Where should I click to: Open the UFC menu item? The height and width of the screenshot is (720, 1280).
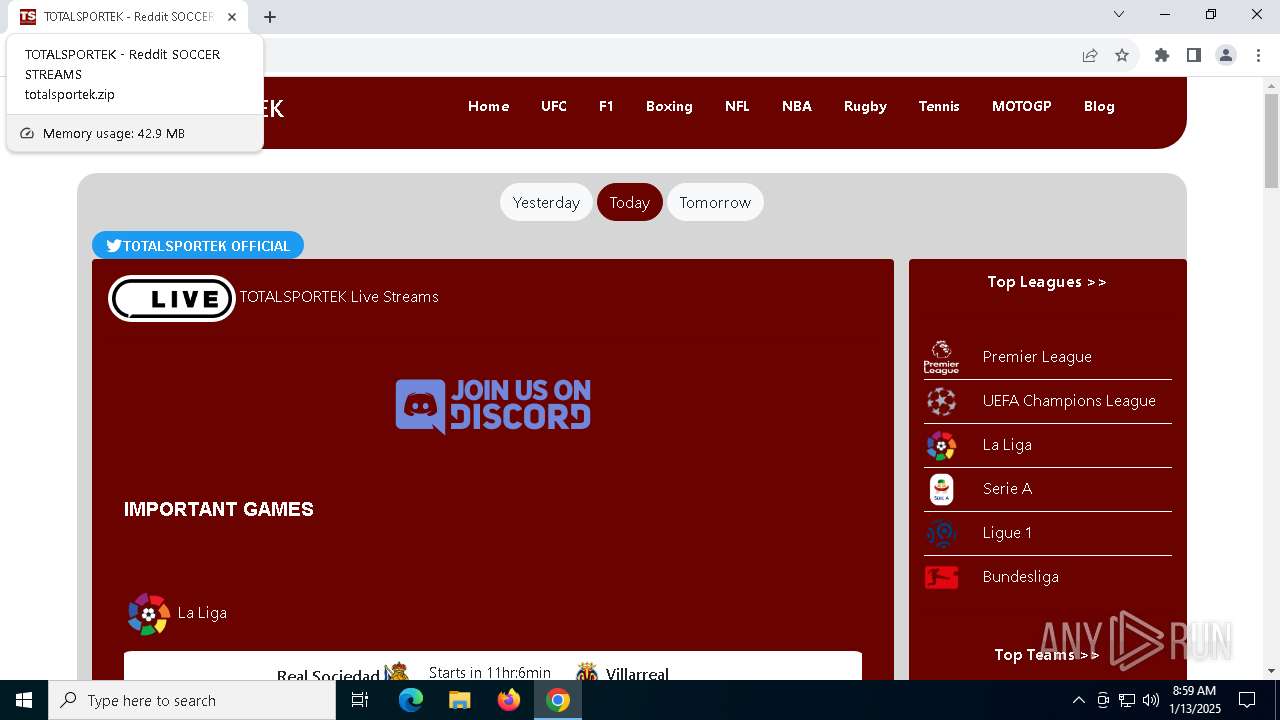554,106
